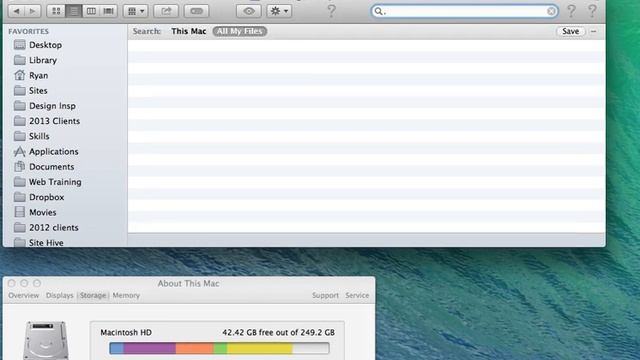Switch Finder to Cover Flow view
This screenshot has height=360, width=640.
click(109, 11)
